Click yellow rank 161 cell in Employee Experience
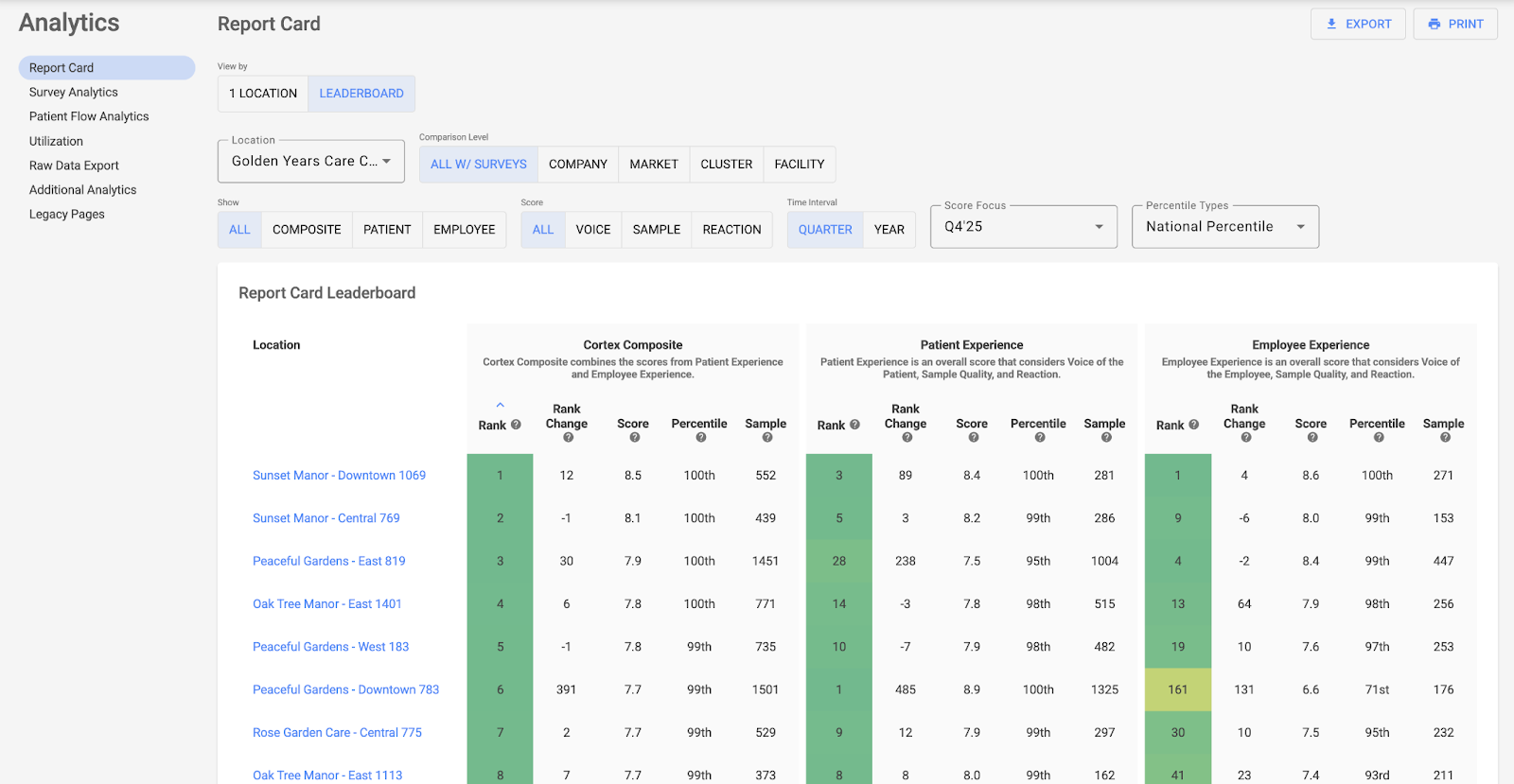 [1177, 689]
